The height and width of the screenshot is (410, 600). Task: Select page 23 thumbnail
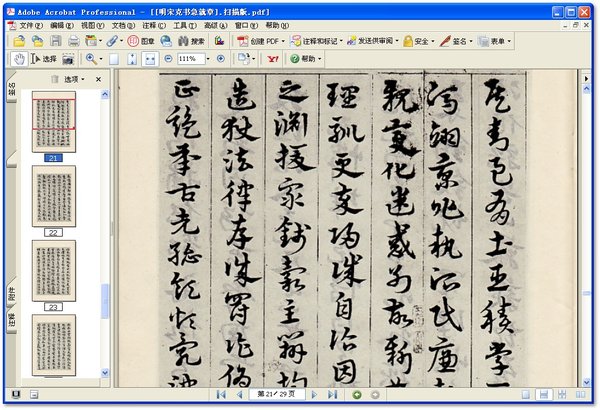pyautogui.click(x=54, y=271)
